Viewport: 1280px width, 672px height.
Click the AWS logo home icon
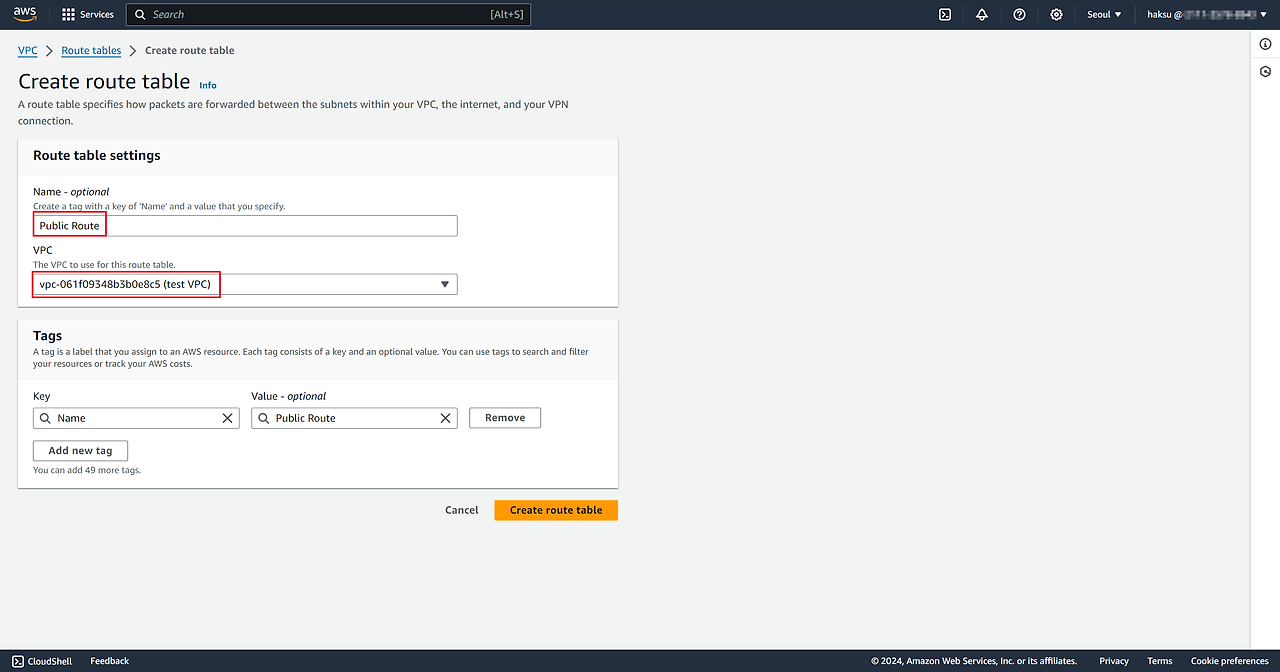(x=25, y=14)
